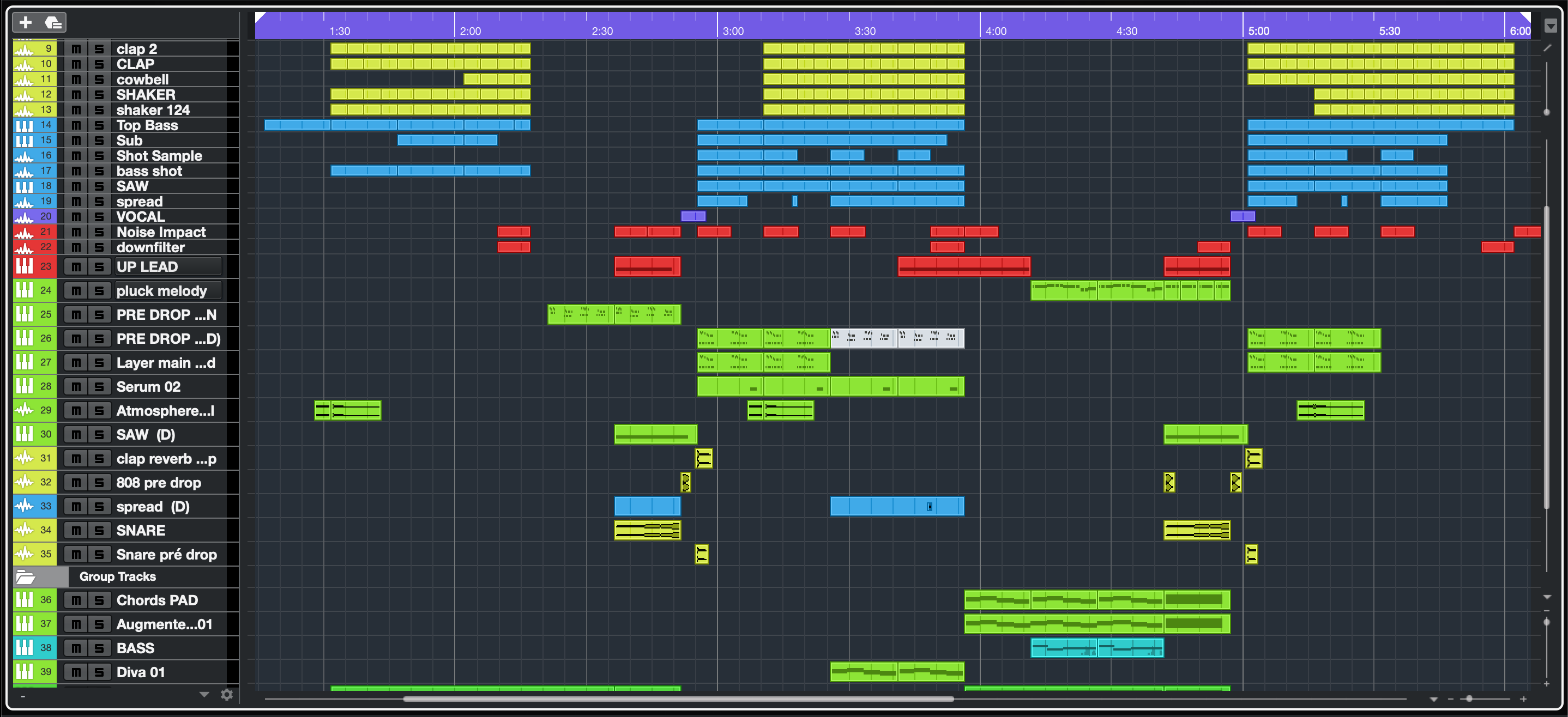
Task: Select the Noise Impact track icon
Action: point(24,232)
